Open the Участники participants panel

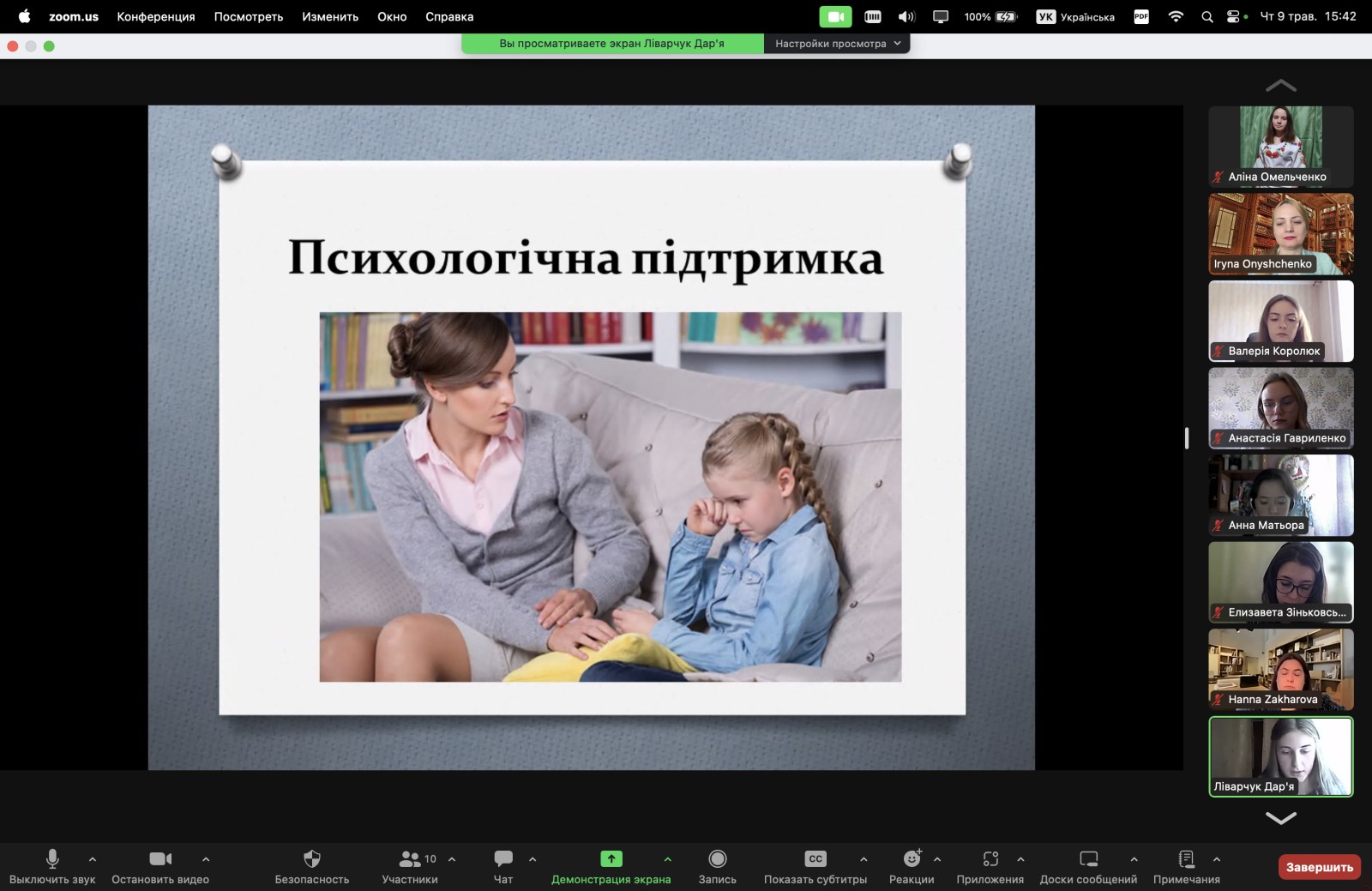(410, 866)
